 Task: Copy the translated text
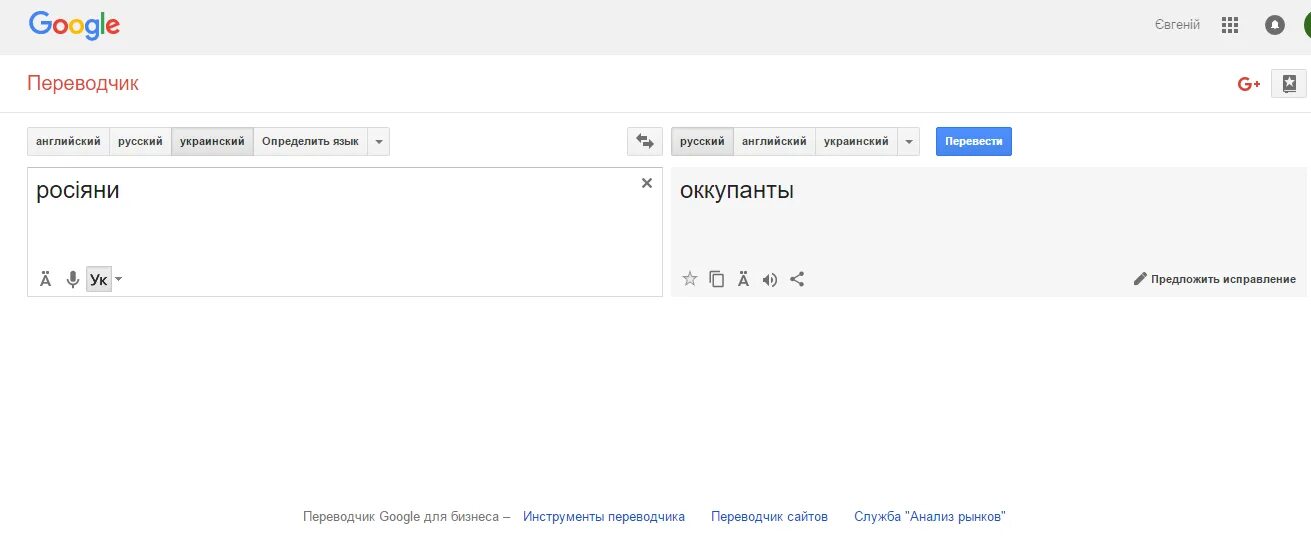716,279
